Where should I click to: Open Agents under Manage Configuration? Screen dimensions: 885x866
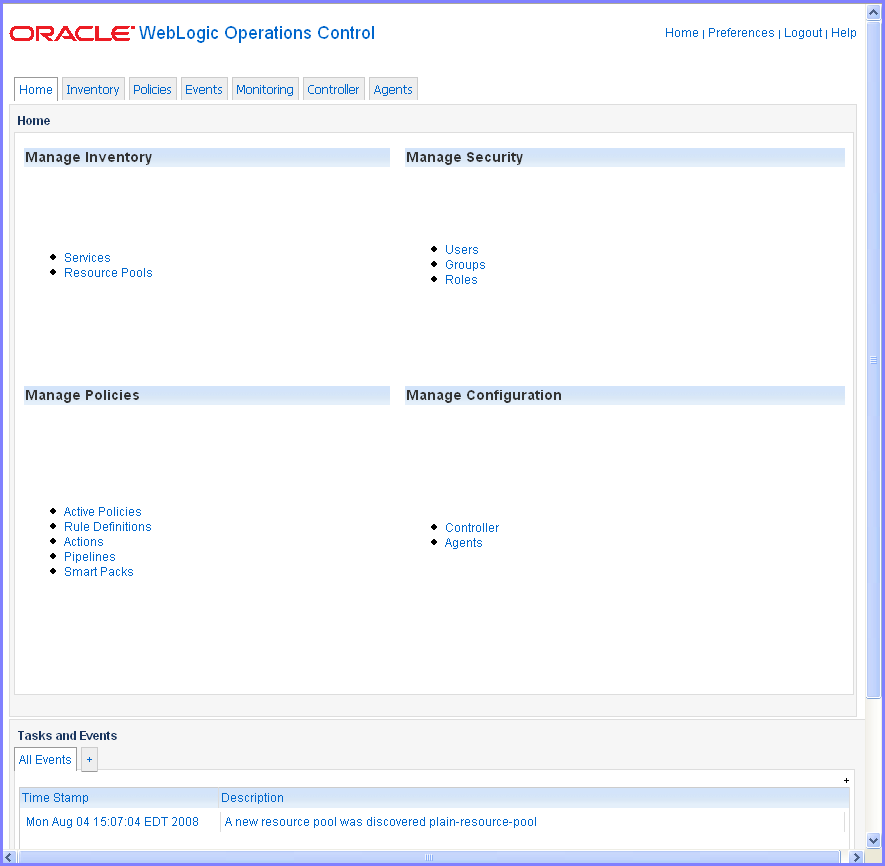(463, 543)
